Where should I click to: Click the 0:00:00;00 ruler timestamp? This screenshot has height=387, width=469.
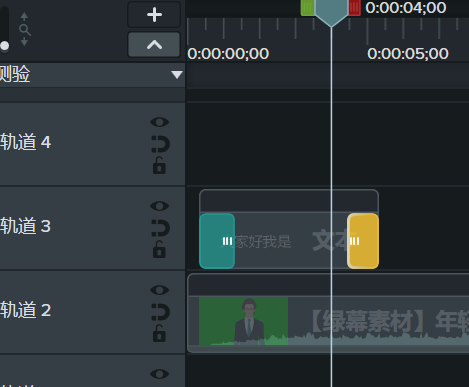pyautogui.click(x=228, y=54)
